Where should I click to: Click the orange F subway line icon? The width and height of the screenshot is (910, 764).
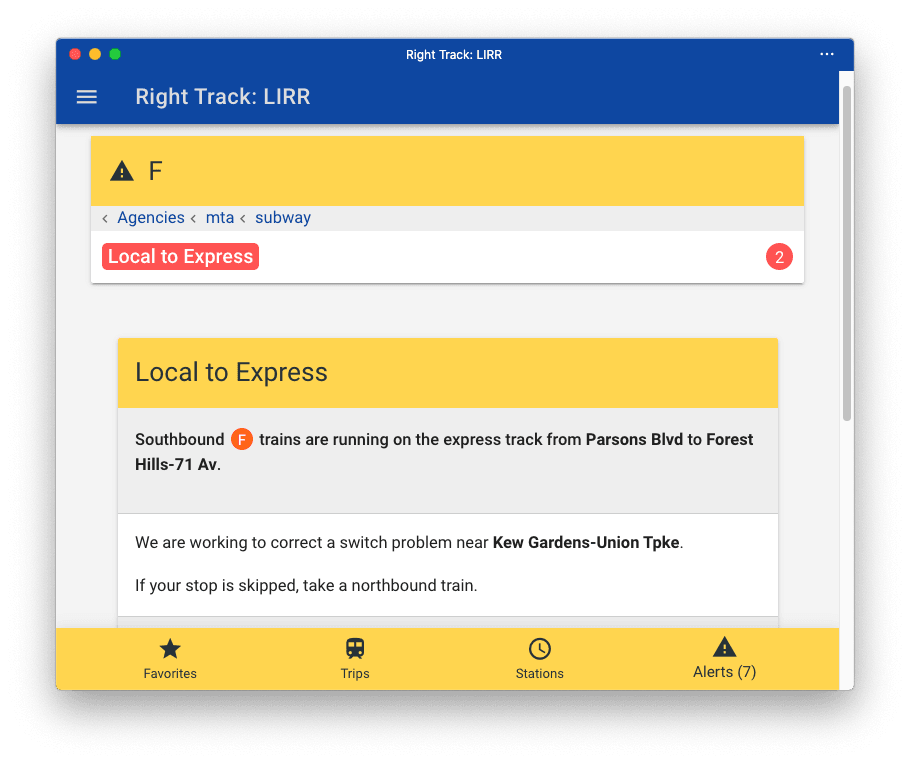[x=240, y=439]
